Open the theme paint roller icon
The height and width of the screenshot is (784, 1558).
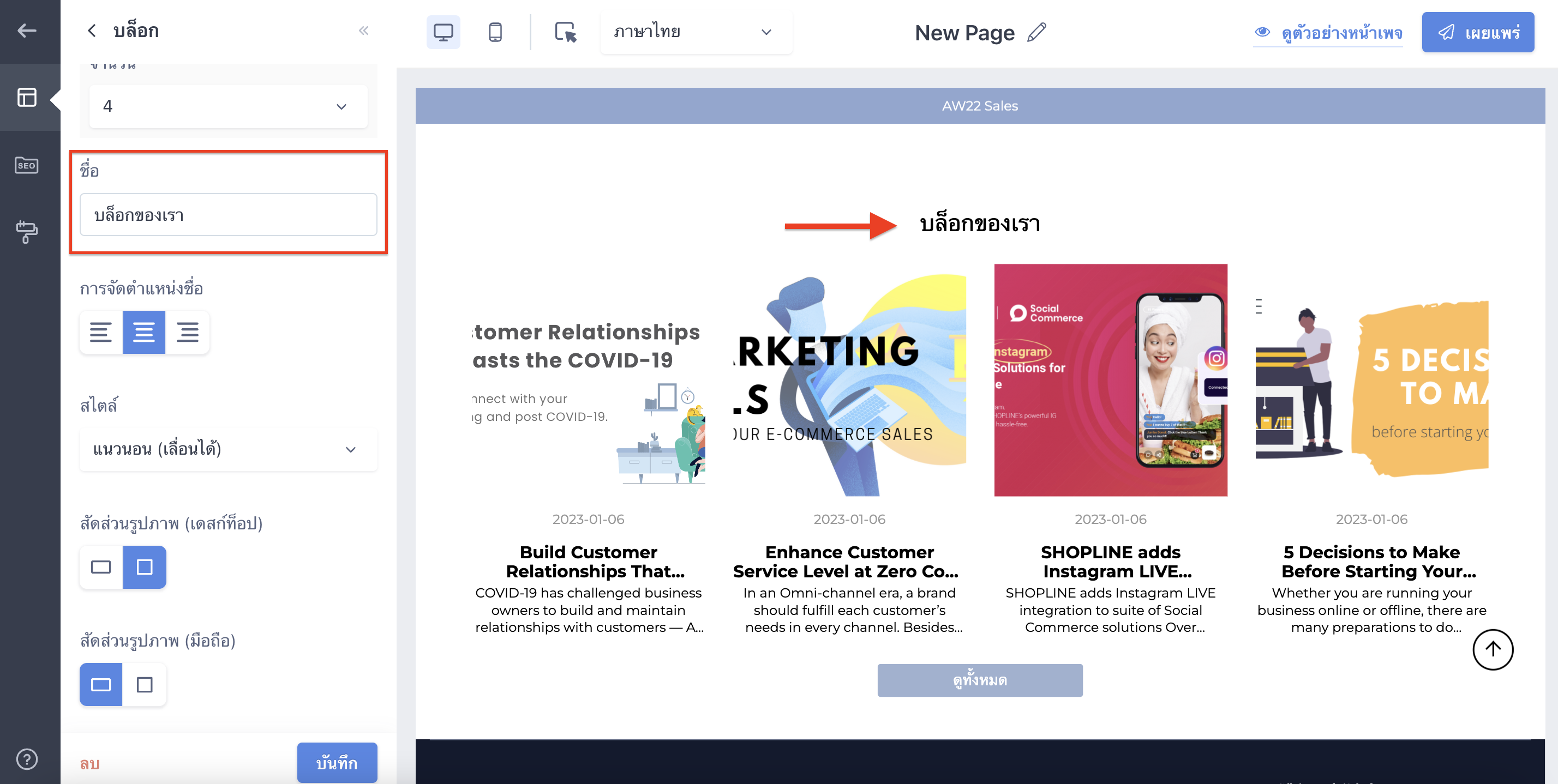pos(27,232)
